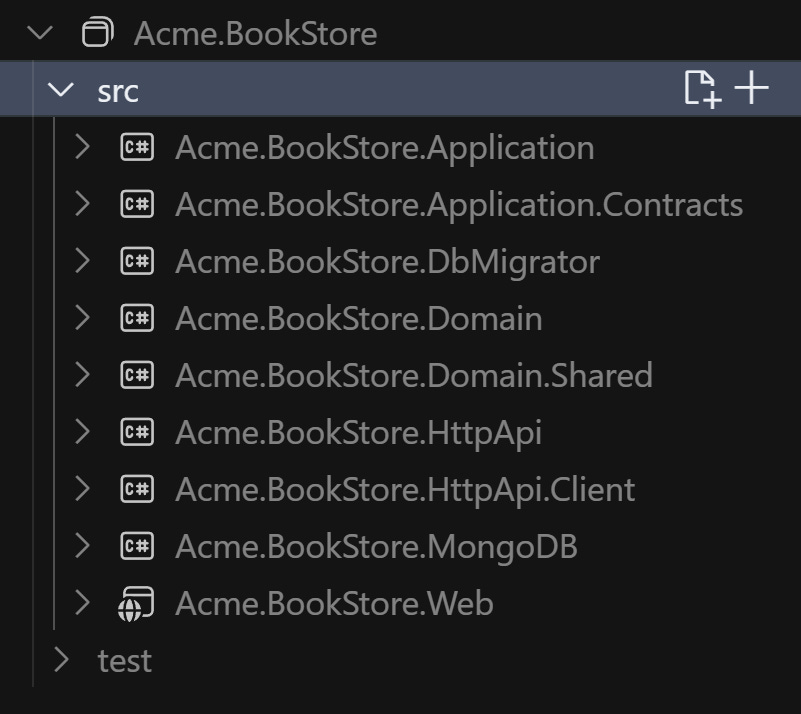The image size is (801, 714).
Task: Expand the Application.Contracts project chevron
Action: (x=82, y=204)
